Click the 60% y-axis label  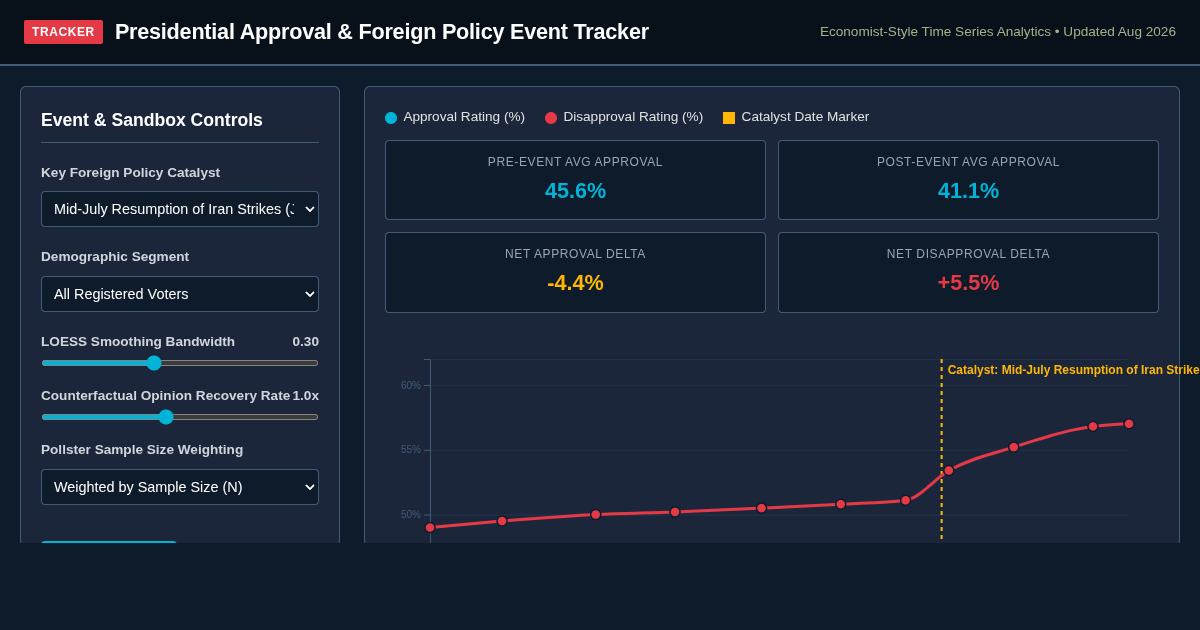[411, 385]
